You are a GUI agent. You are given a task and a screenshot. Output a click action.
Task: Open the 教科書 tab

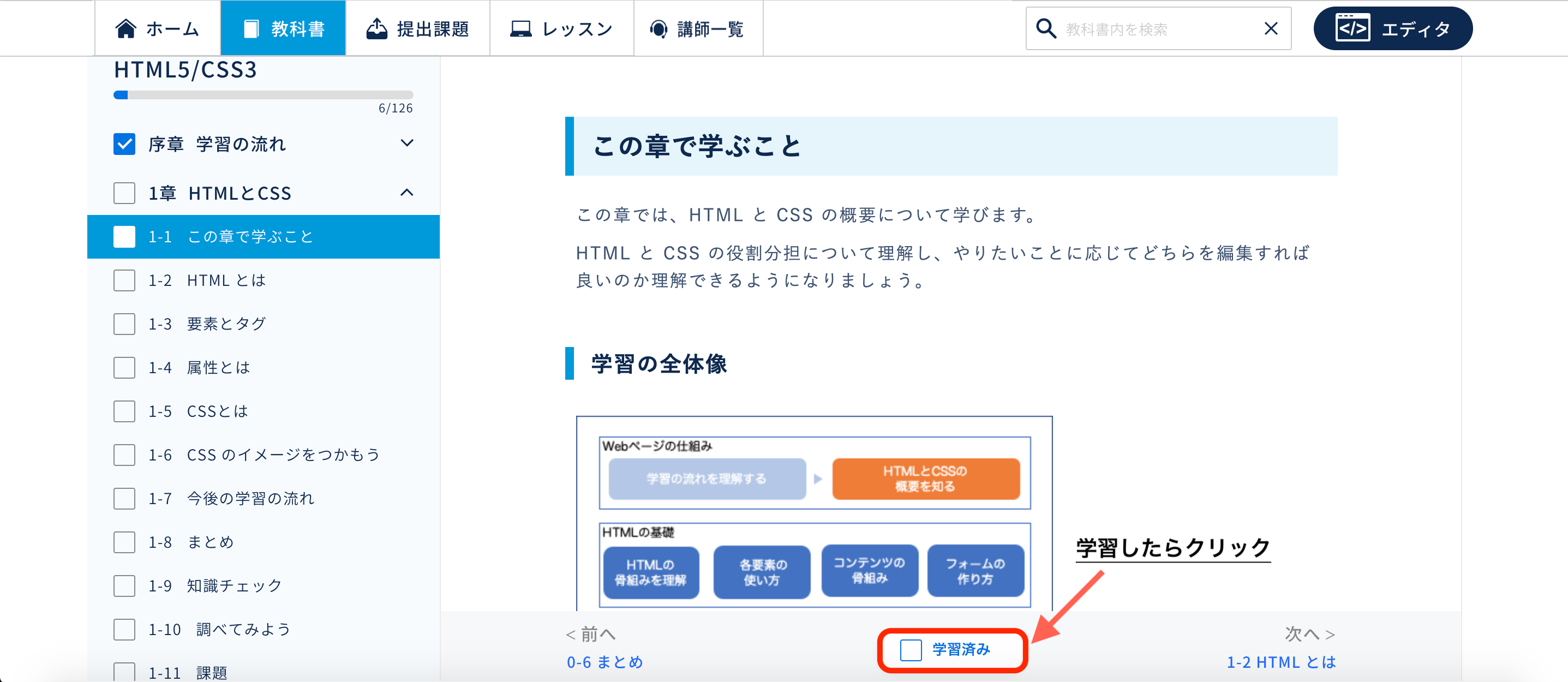pos(283,28)
